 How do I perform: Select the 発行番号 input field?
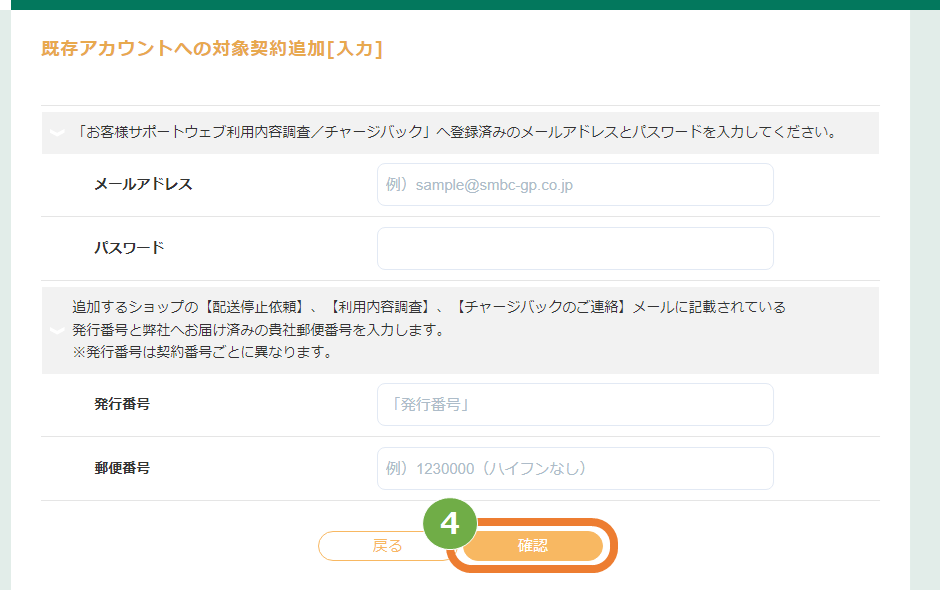575,405
